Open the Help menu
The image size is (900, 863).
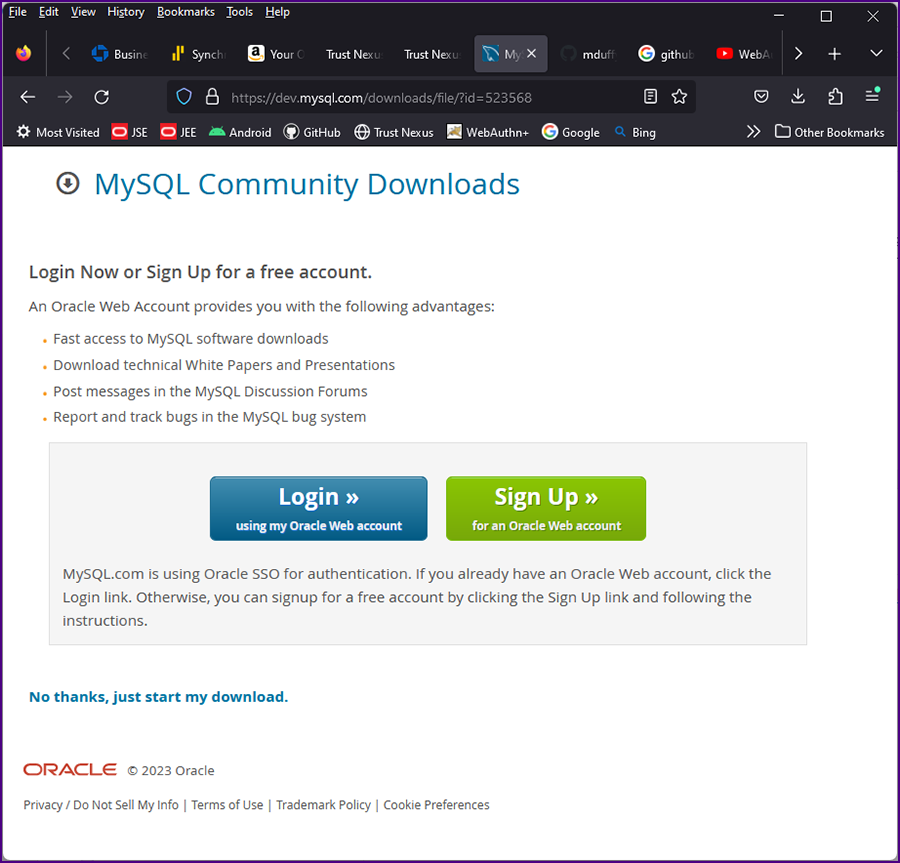pyautogui.click(x=277, y=12)
